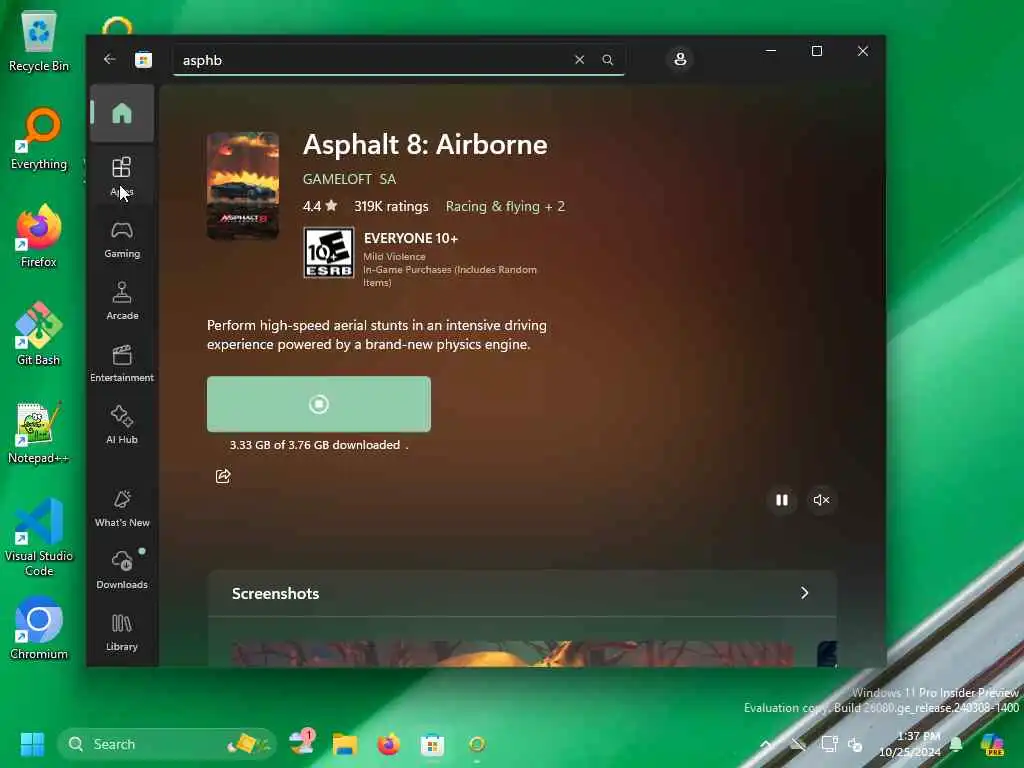
Task: Open the Library section in sidebar
Action: point(122,632)
